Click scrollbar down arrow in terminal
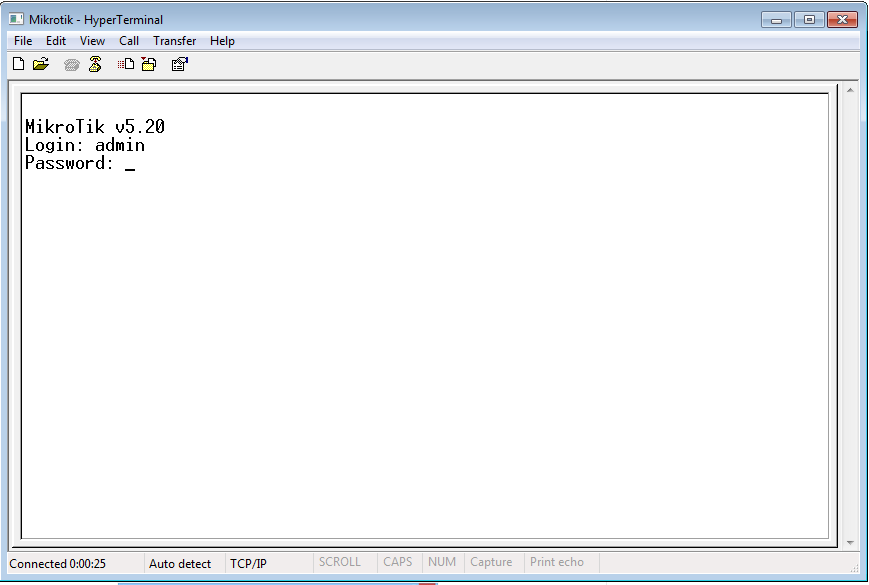Image resolution: width=869 pixels, height=585 pixels. pyautogui.click(x=850, y=543)
